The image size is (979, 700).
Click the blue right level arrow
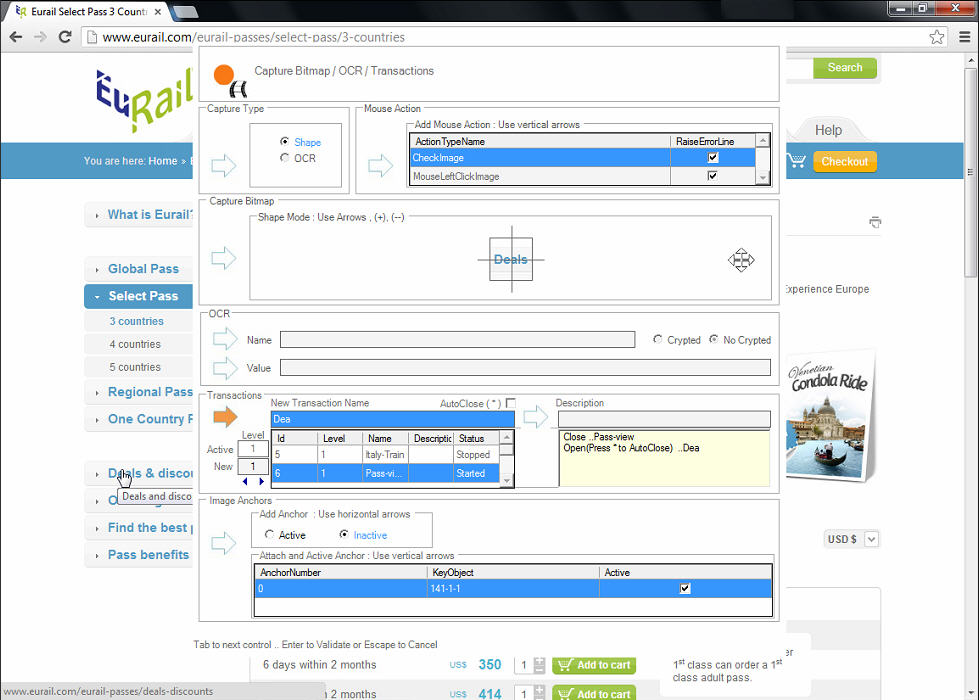pyautogui.click(x=261, y=481)
